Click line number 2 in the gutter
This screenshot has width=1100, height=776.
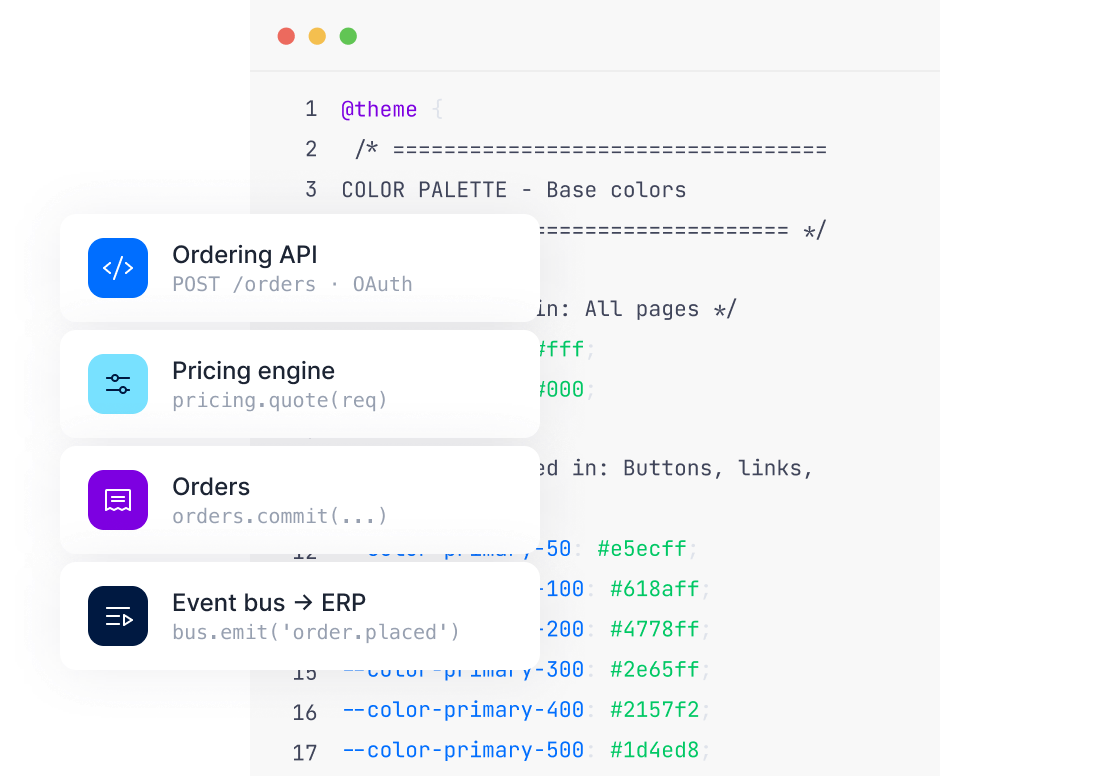tap(311, 149)
